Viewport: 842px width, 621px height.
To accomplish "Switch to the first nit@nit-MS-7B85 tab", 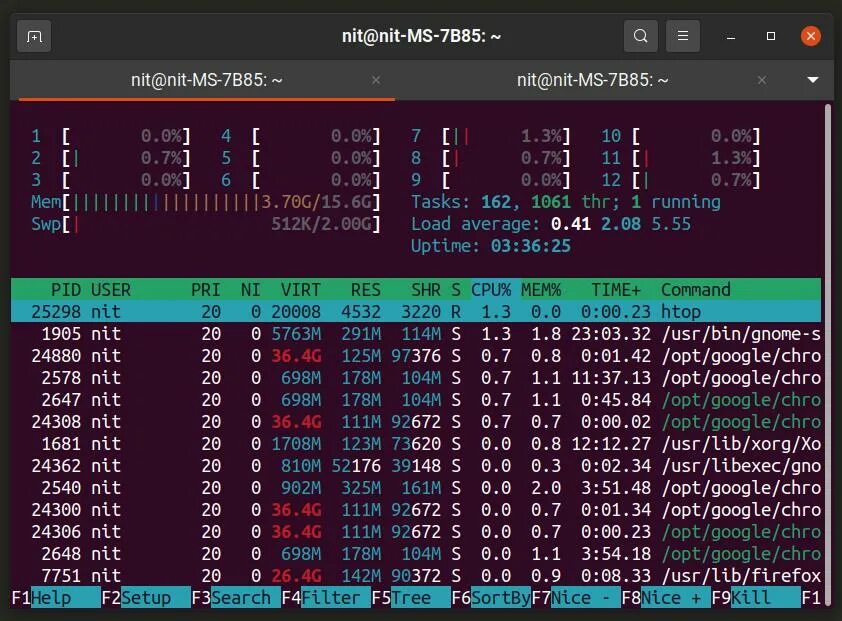I will [207, 81].
